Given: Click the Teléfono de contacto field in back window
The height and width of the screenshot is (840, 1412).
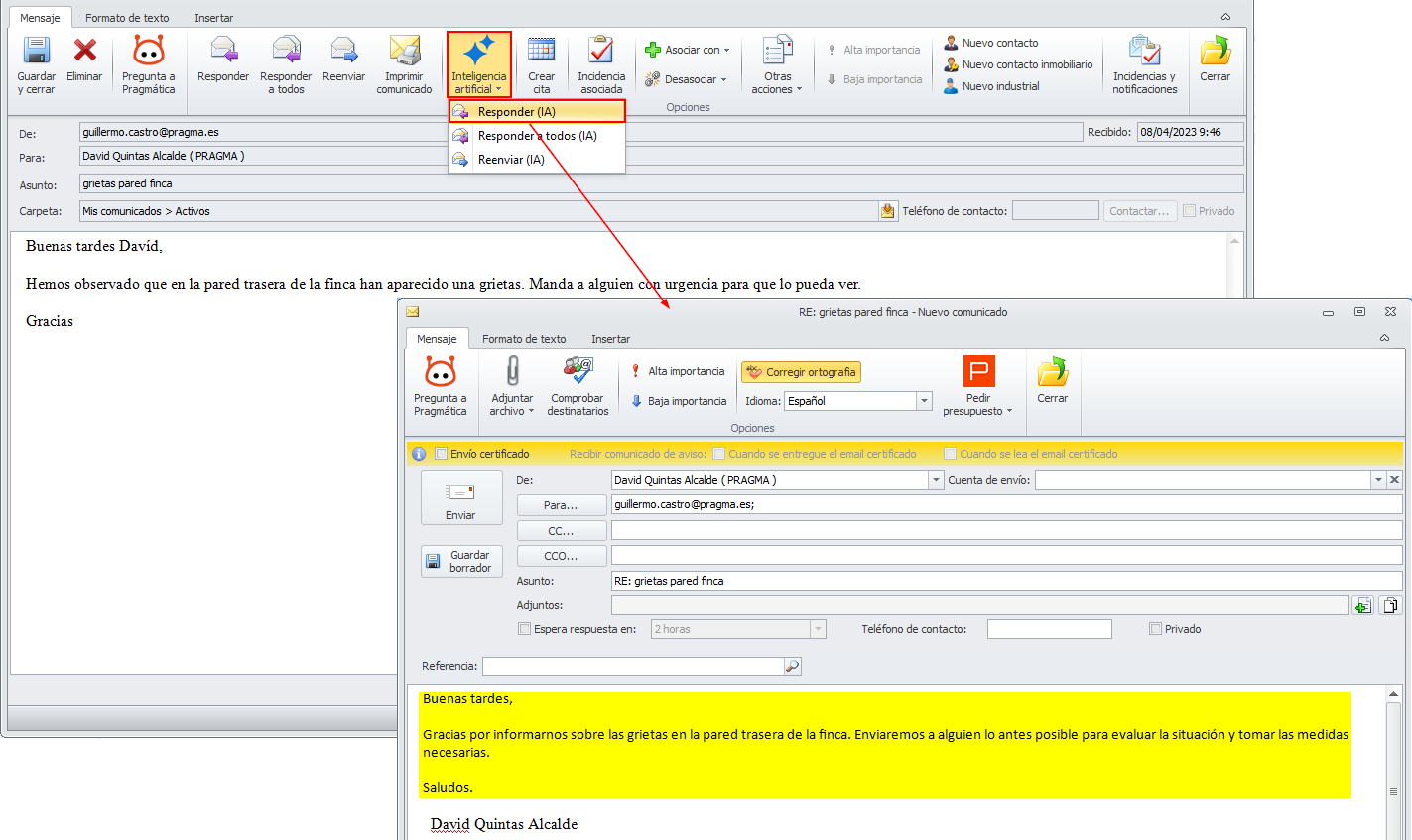Looking at the screenshot, I should pyautogui.click(x=1056, y=211).
